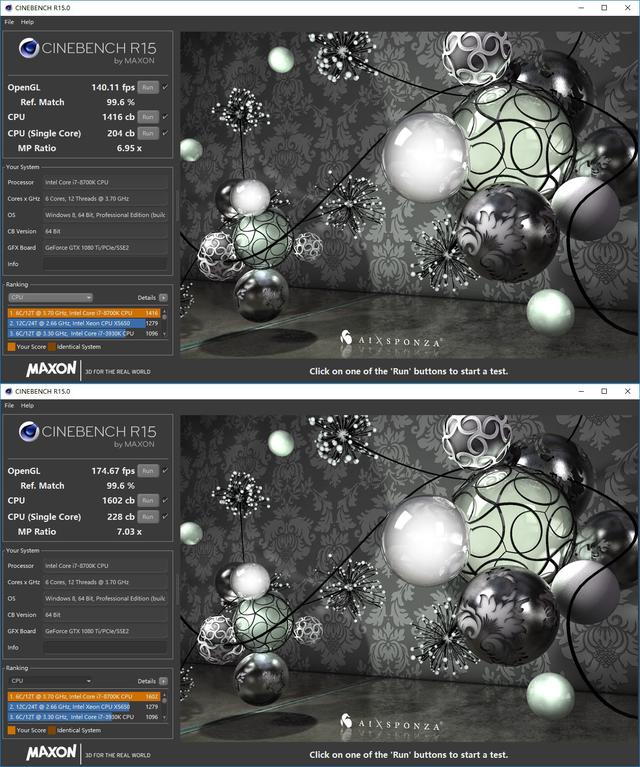The height and width of the screenshot is (767, 640).
Task: Toggle the checkbox beside the 204 cb Single Core run
Action: coord(165,133)
